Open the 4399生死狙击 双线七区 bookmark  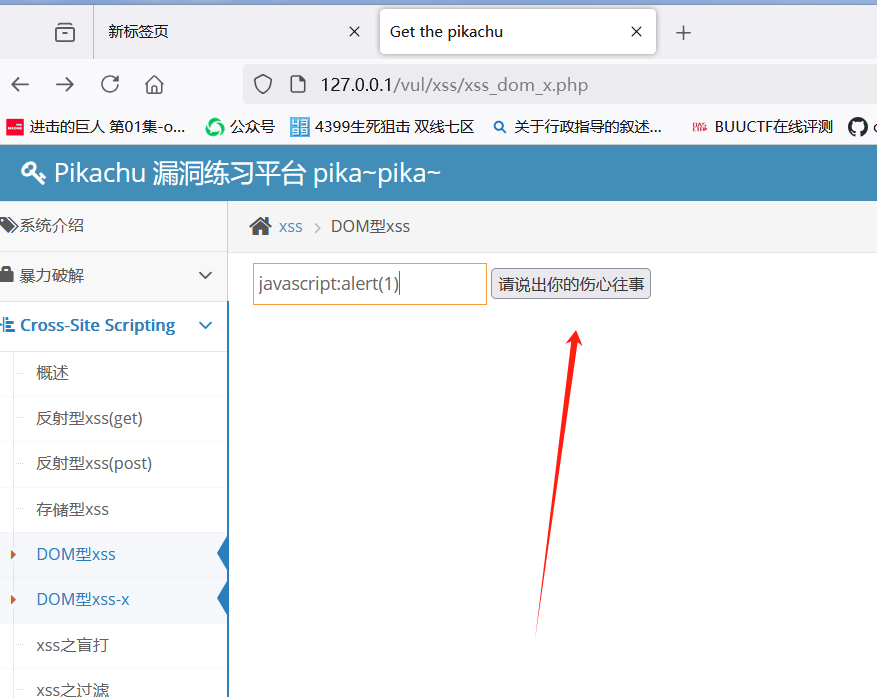pyautogui.click(x=382, y=127)
